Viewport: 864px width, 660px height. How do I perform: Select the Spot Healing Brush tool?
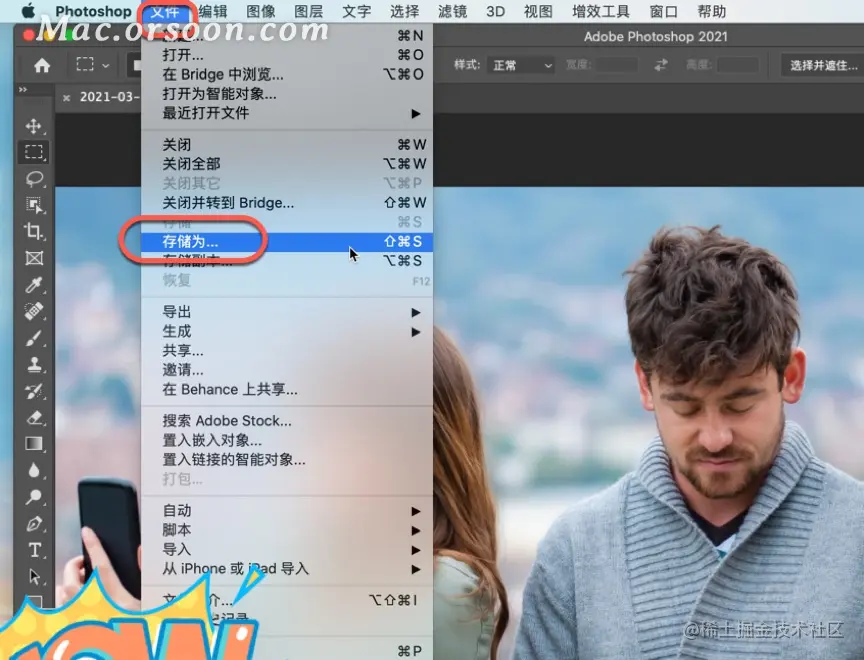[x=34, y=311]
